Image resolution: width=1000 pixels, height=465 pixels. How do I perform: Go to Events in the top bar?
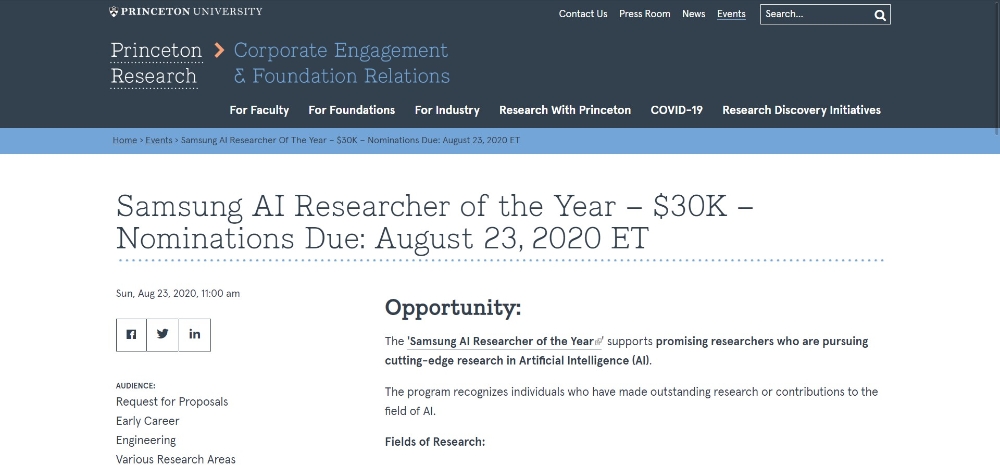click(x=731, y=14)
